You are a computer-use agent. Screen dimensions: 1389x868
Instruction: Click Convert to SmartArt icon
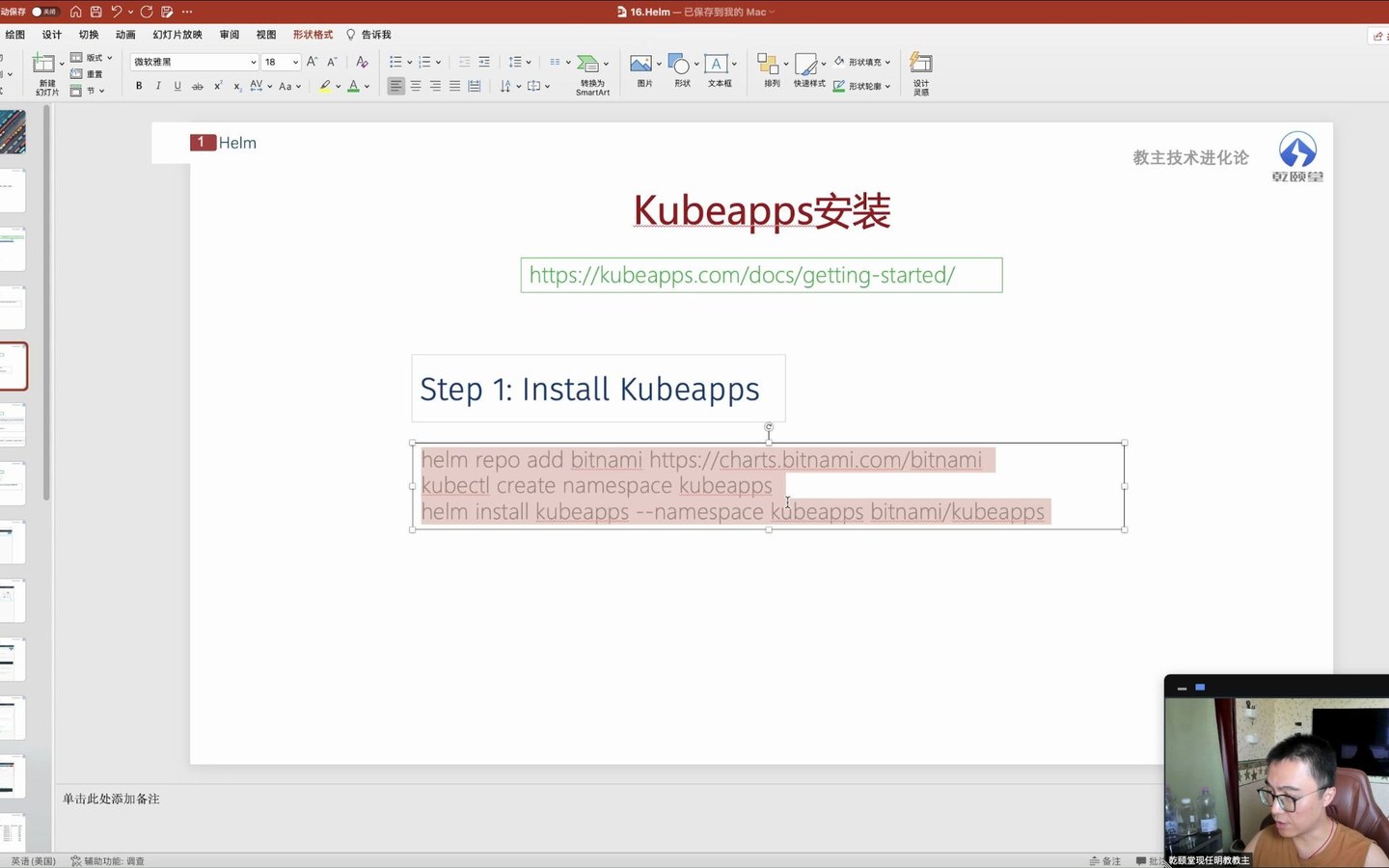pyautogui.click(x=588, y=65)
